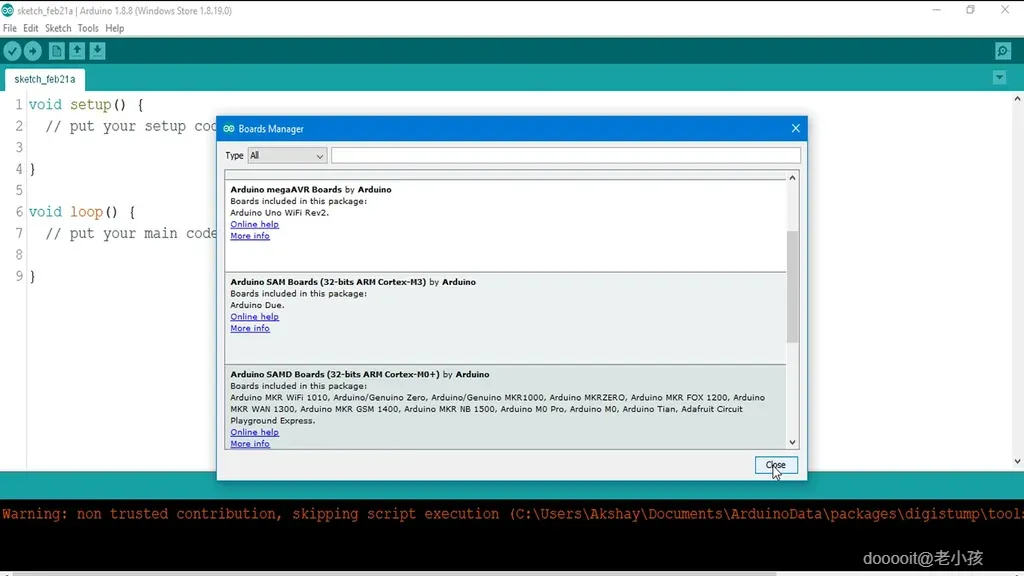Open Online help for megaAVR Boards
1024x576 pixels.
[254, 224]
